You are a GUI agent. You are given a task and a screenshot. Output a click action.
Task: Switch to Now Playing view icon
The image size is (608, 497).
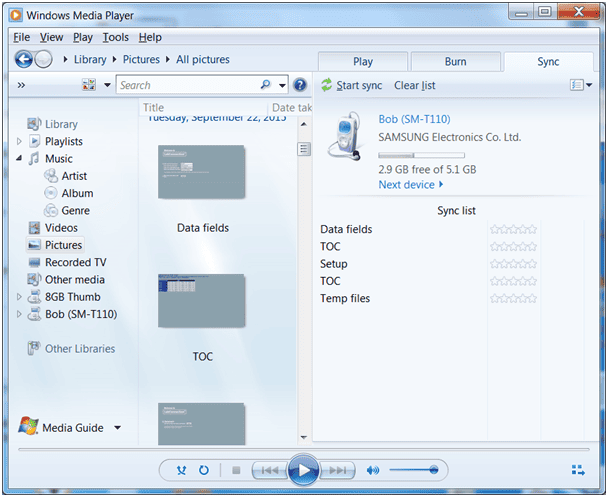(578, 470)
